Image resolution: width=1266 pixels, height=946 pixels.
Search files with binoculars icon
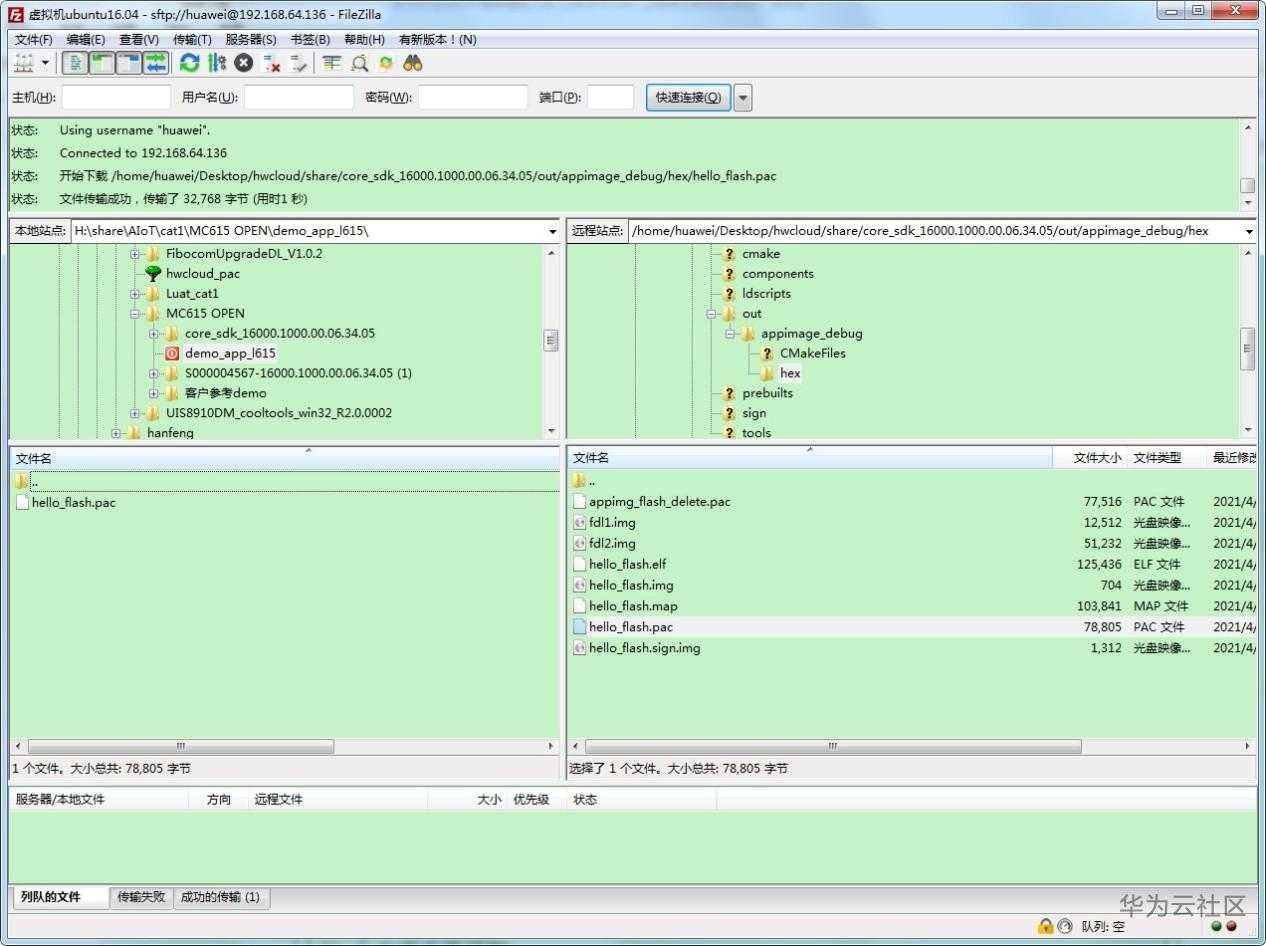[x=413, y=63]
